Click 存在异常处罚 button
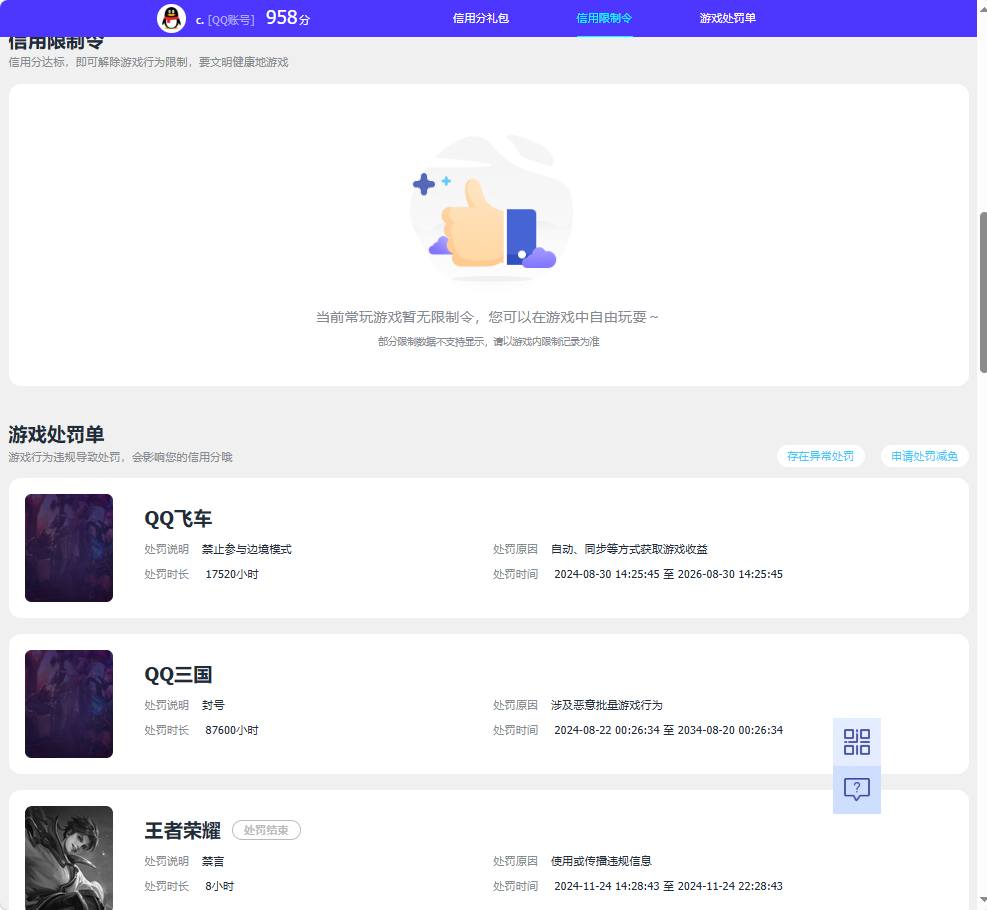The width and height of the screenshot is (987, 910). click(x=821, y=456)
